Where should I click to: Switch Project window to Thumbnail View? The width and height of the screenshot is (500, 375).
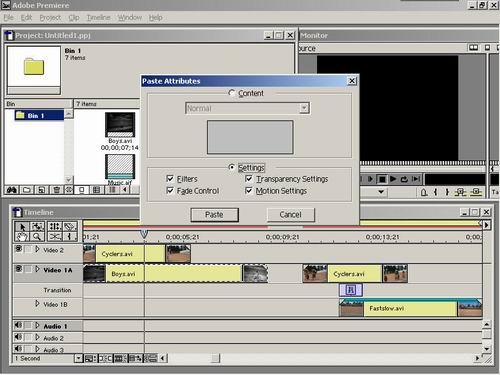[x=96, y=190]
